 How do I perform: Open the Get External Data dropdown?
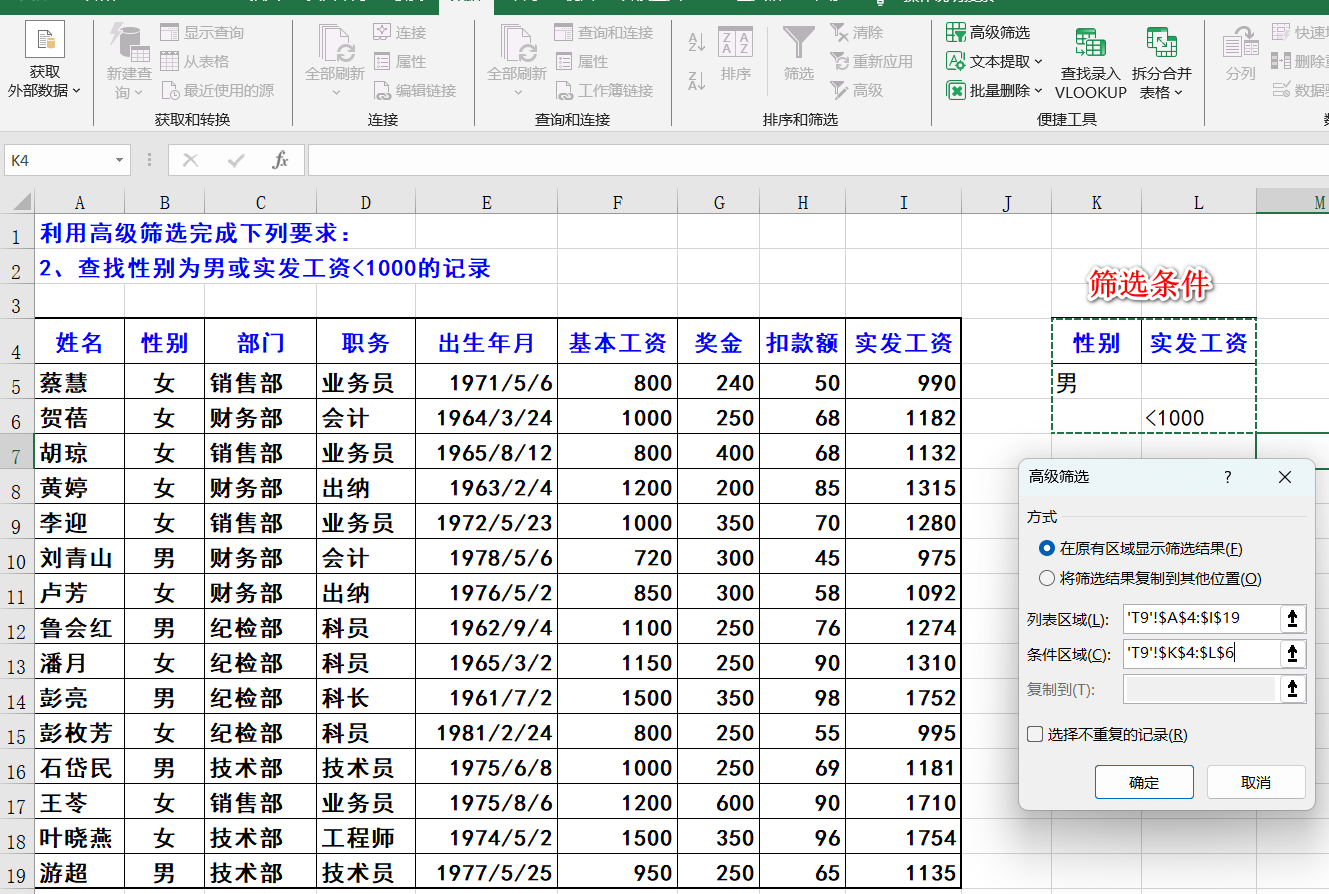point(45,62)
